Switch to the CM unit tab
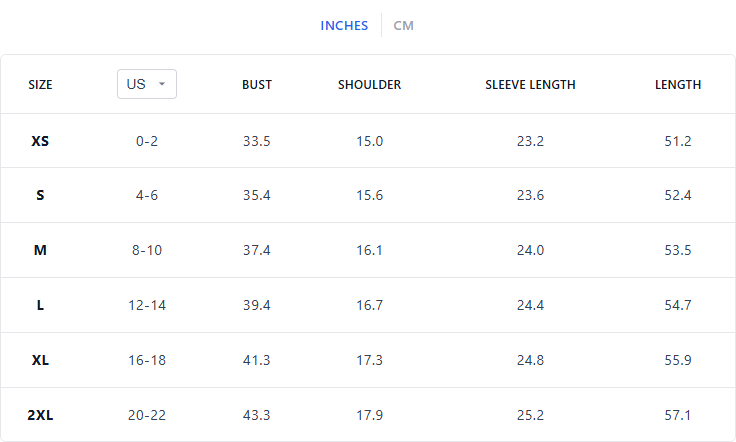Image resolution: width=736 pixels, height=442 pixels. coord(403,25)
